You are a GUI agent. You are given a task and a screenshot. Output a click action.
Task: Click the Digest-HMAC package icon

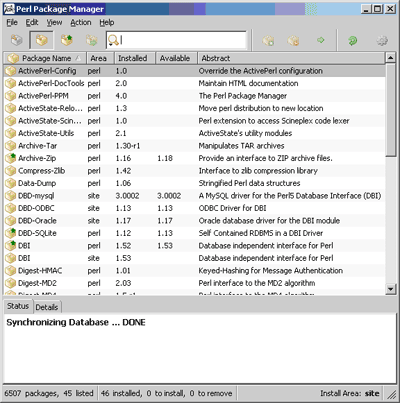click(x=11, y=271)
